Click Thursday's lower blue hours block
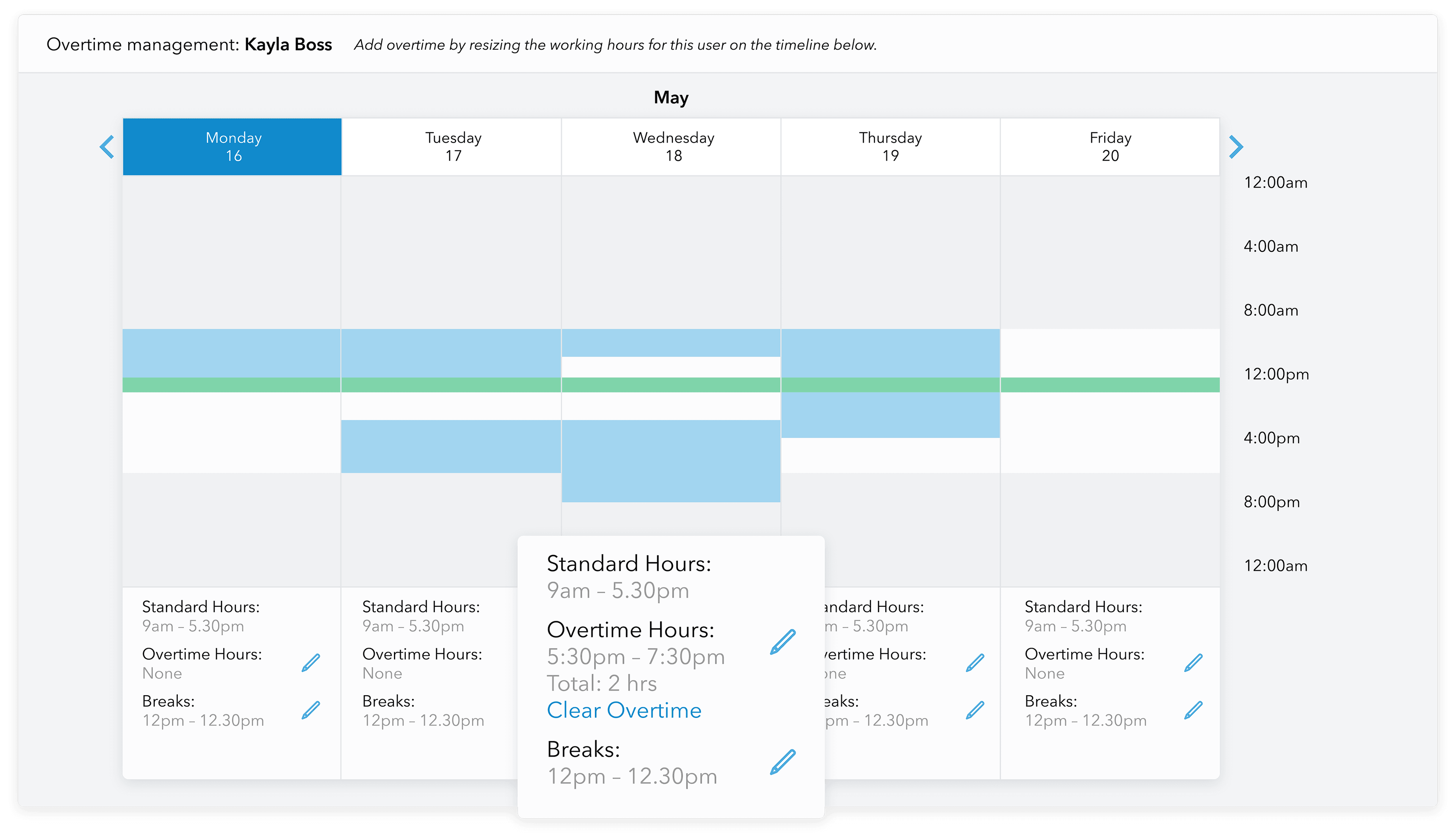The image size is (1456, 840). point(890,415)
